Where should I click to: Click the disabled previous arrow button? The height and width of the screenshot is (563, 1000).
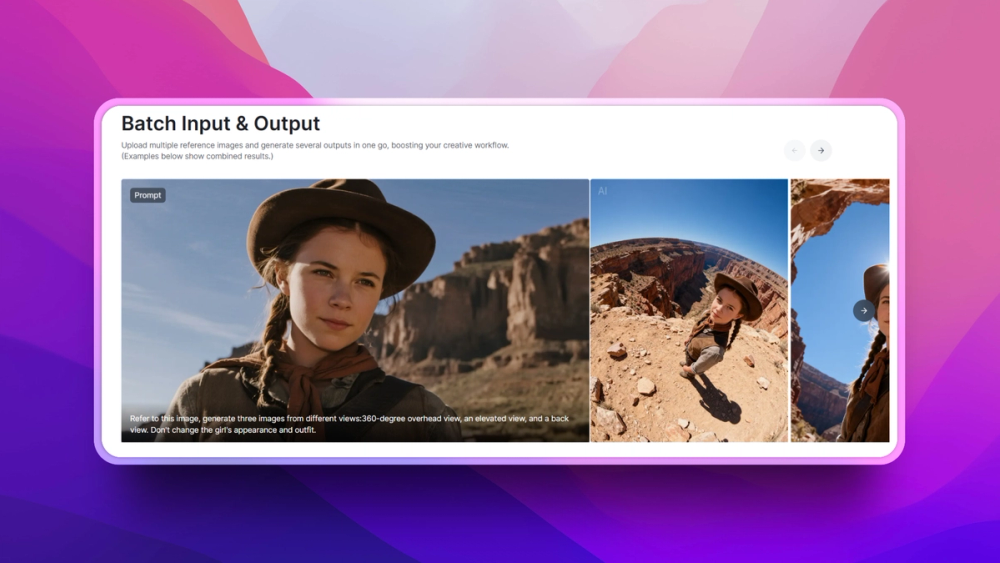point(794,150)
